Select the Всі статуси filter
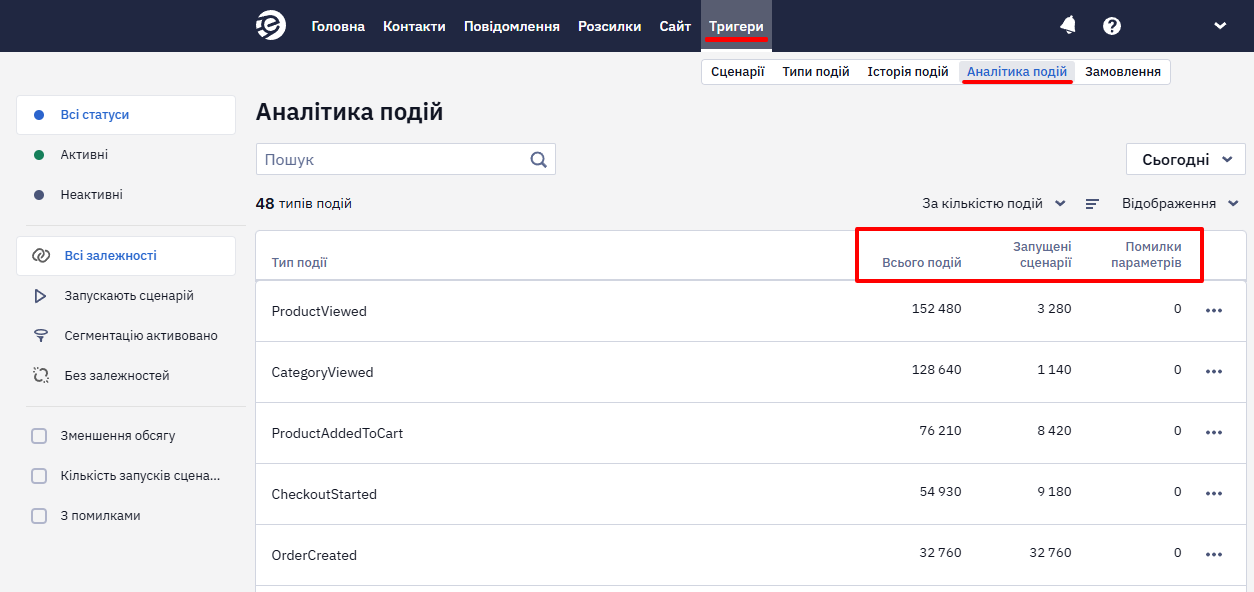Screen dimensions: 1254x592 (x=126, y=115)
